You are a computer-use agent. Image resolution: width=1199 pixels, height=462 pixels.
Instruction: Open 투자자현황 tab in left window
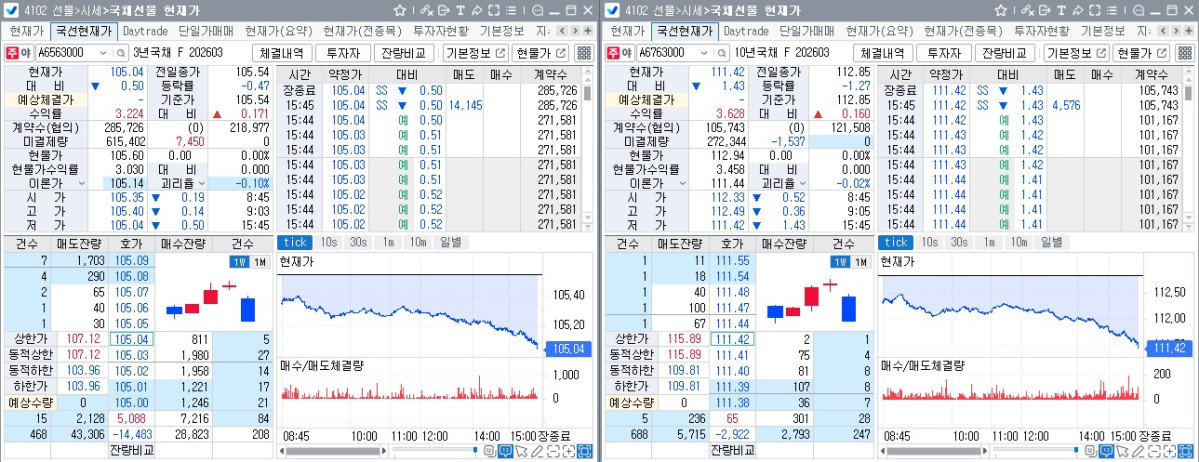(440, 31)
